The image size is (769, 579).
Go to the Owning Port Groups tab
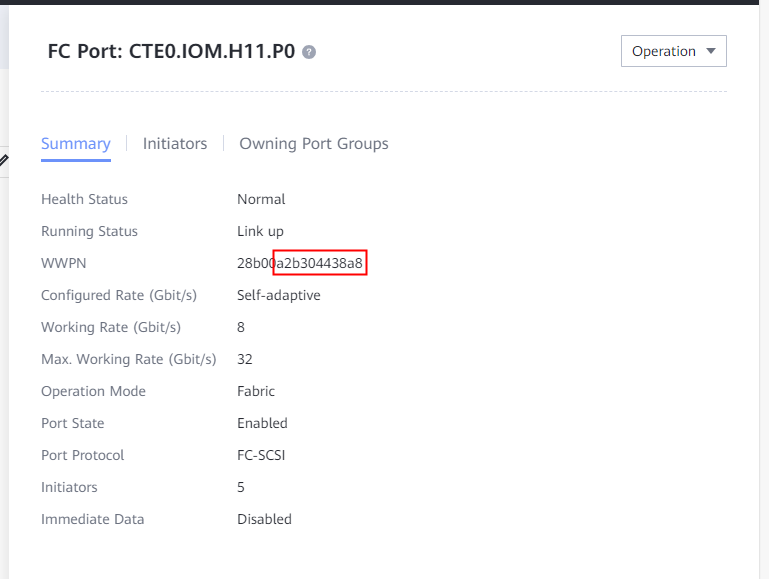pos(313,143)
